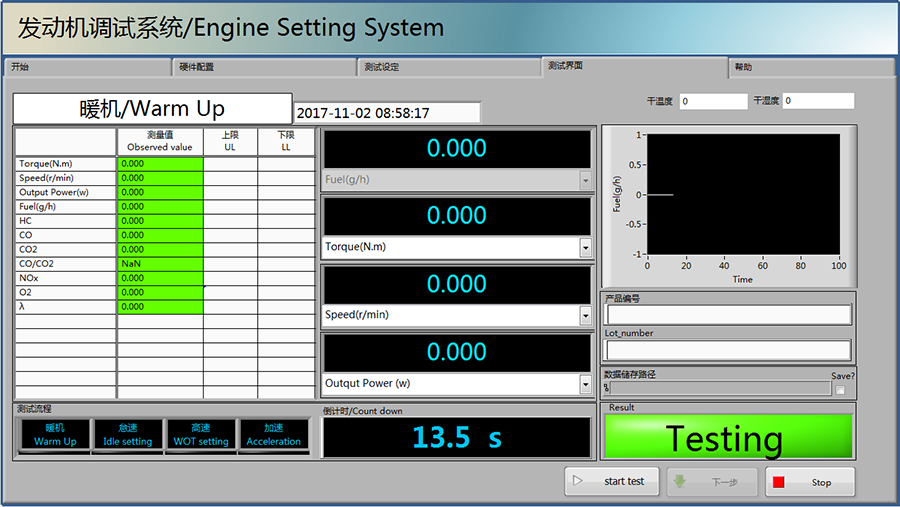Select the Idle setting step indicator
The width and height of the screenshot is (900, 507).
(x=128, y=434)
